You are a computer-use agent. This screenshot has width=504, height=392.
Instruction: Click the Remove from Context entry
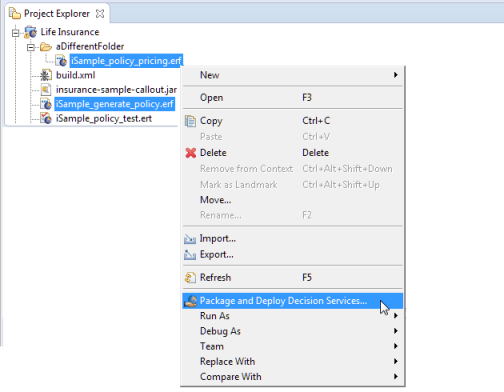pos(293,169)
